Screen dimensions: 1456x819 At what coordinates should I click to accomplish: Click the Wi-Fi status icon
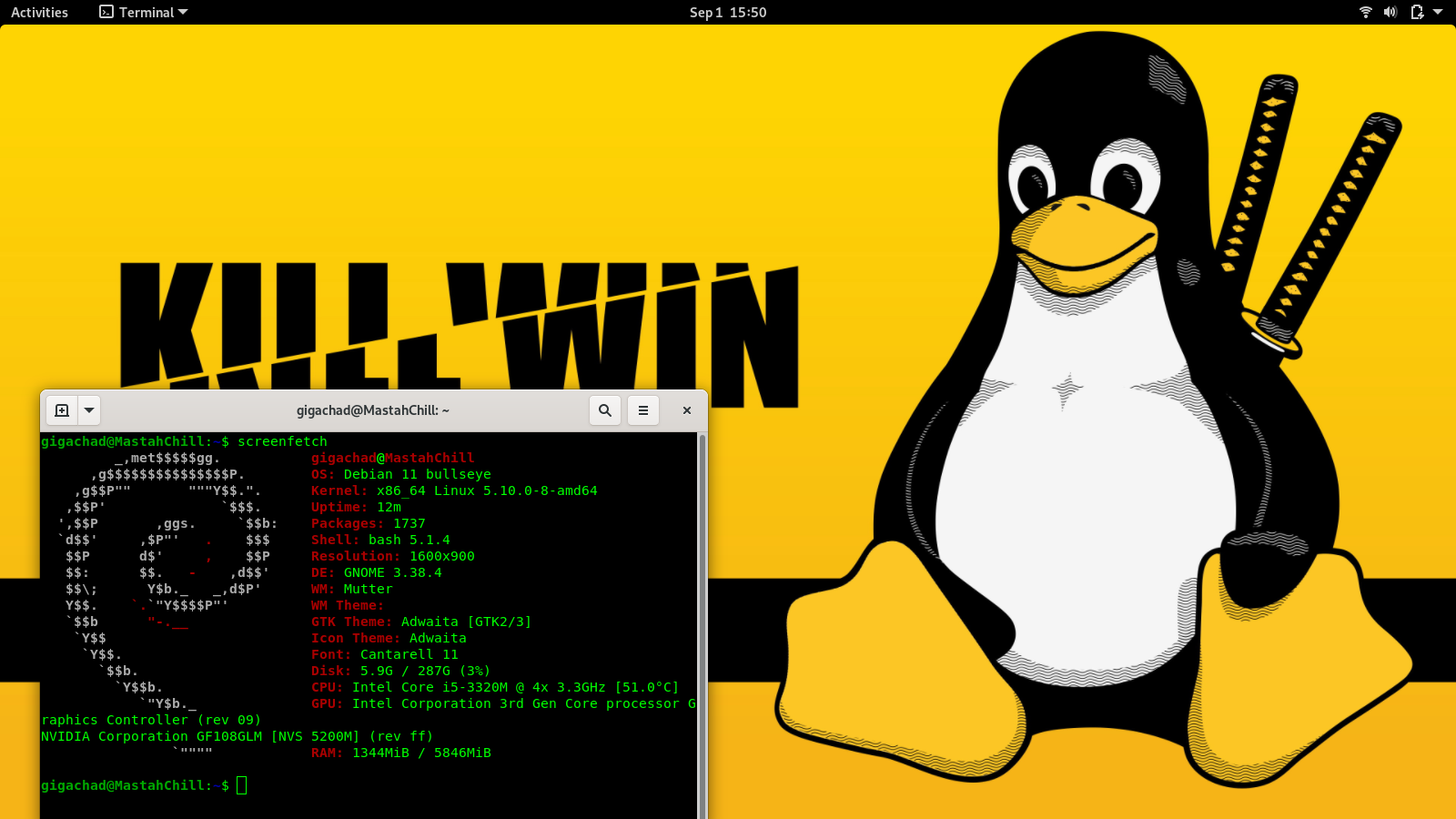click(1365, 12)
